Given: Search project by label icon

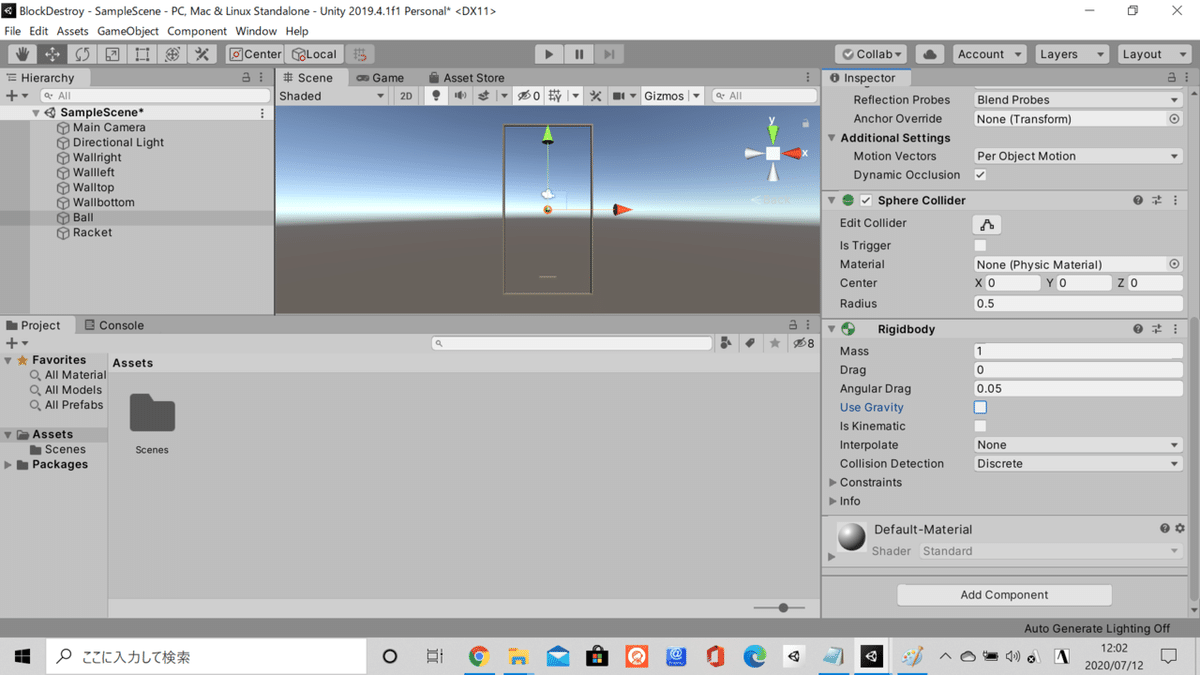Looking at the screenshot, I should (x=750, y=343).
